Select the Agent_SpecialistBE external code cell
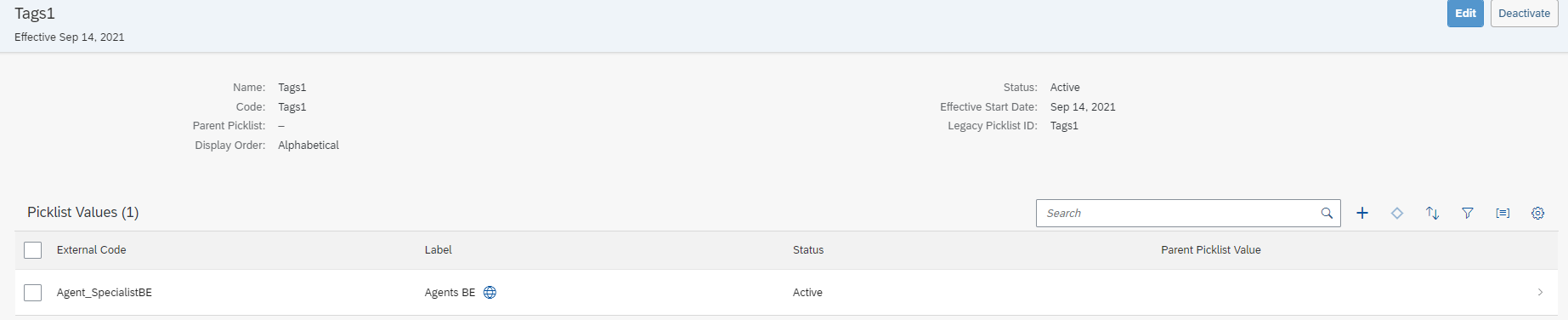 click(105, 293)
